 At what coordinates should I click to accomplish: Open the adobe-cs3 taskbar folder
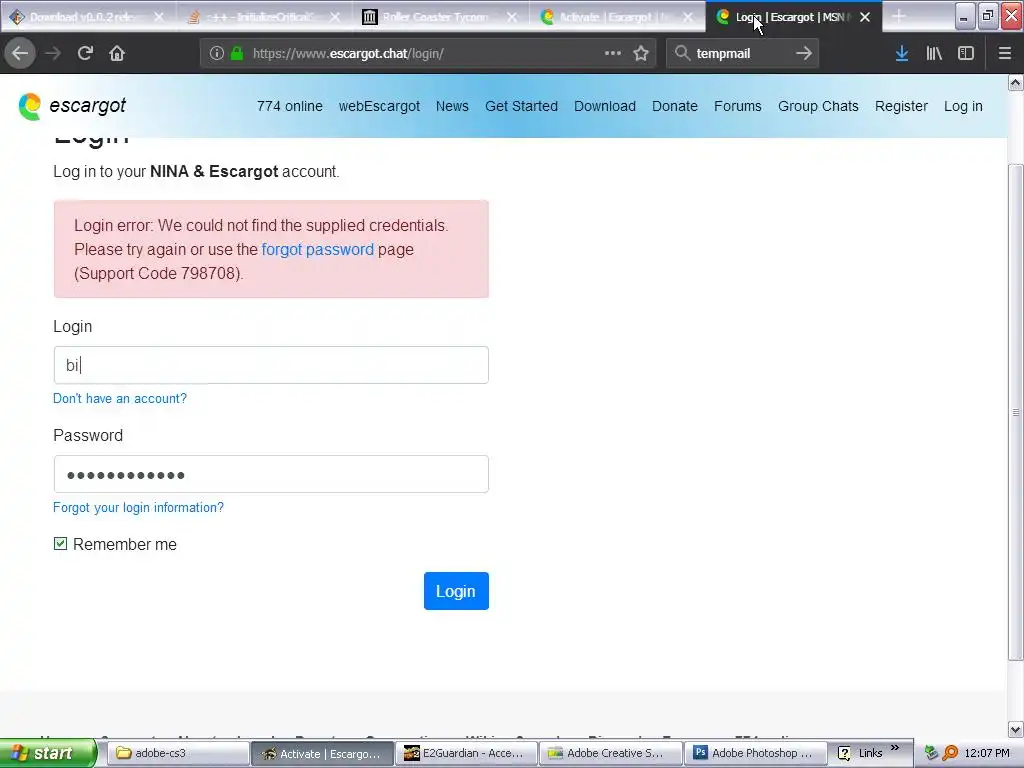pyautogui.click(x=178, y=753)
